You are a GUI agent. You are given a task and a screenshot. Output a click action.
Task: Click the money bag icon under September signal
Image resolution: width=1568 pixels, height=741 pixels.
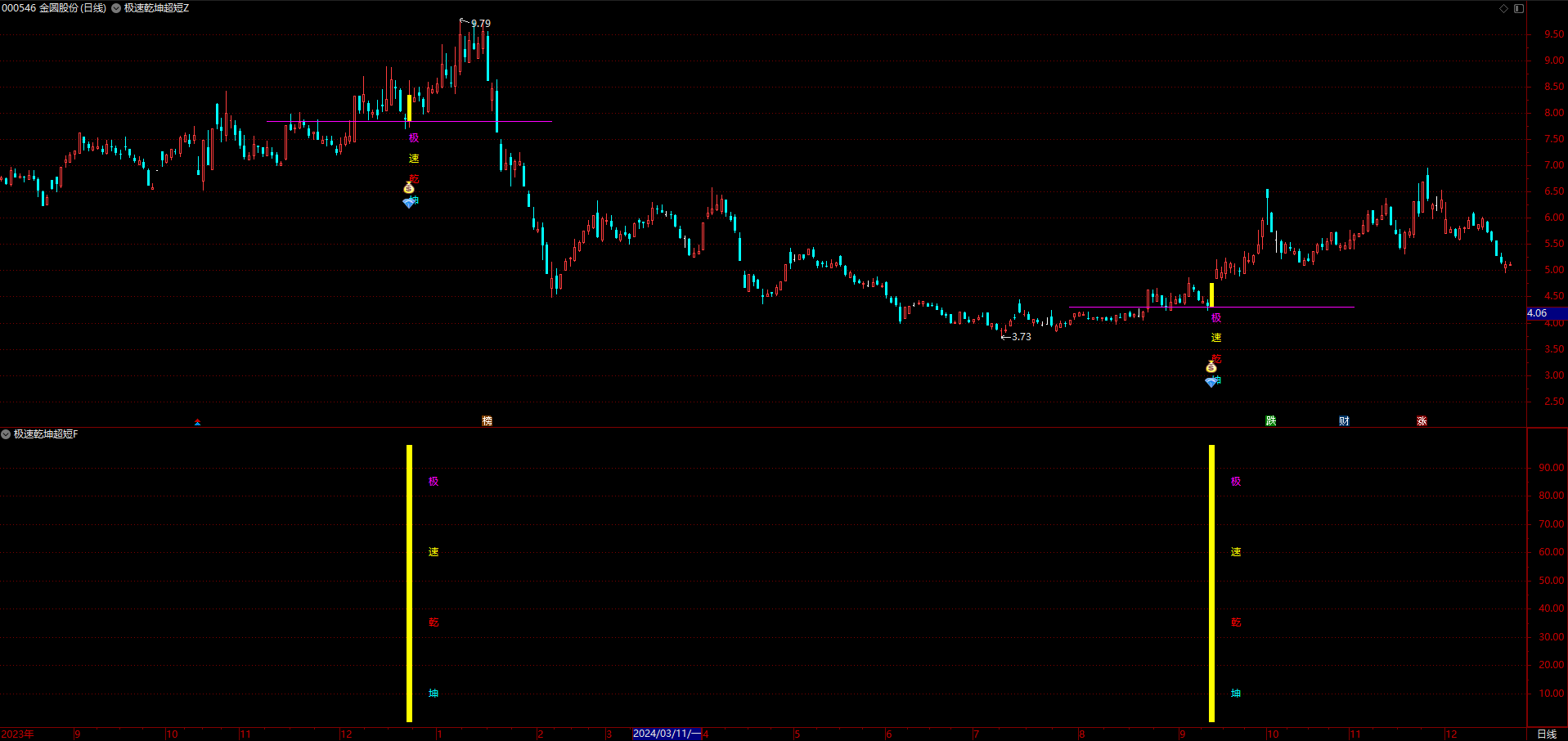pos(1211,367)
